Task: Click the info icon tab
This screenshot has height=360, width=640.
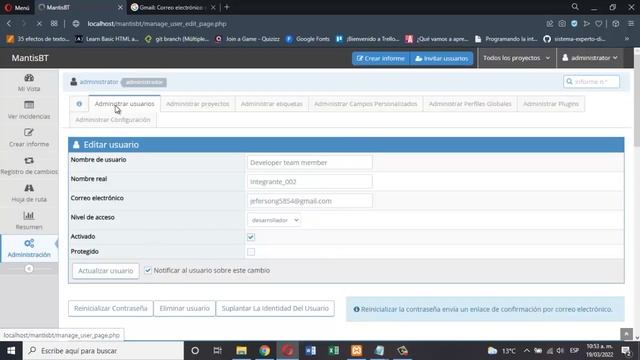Action: tap(79, 104)
